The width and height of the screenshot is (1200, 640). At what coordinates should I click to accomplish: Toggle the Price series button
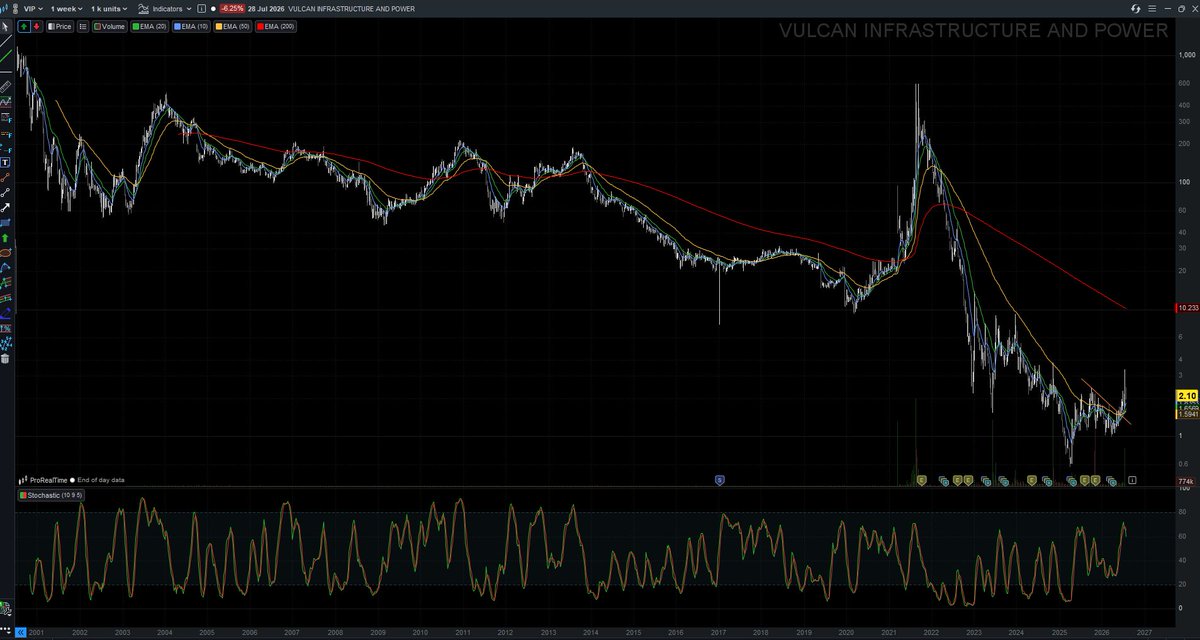(x=60, y=27)
